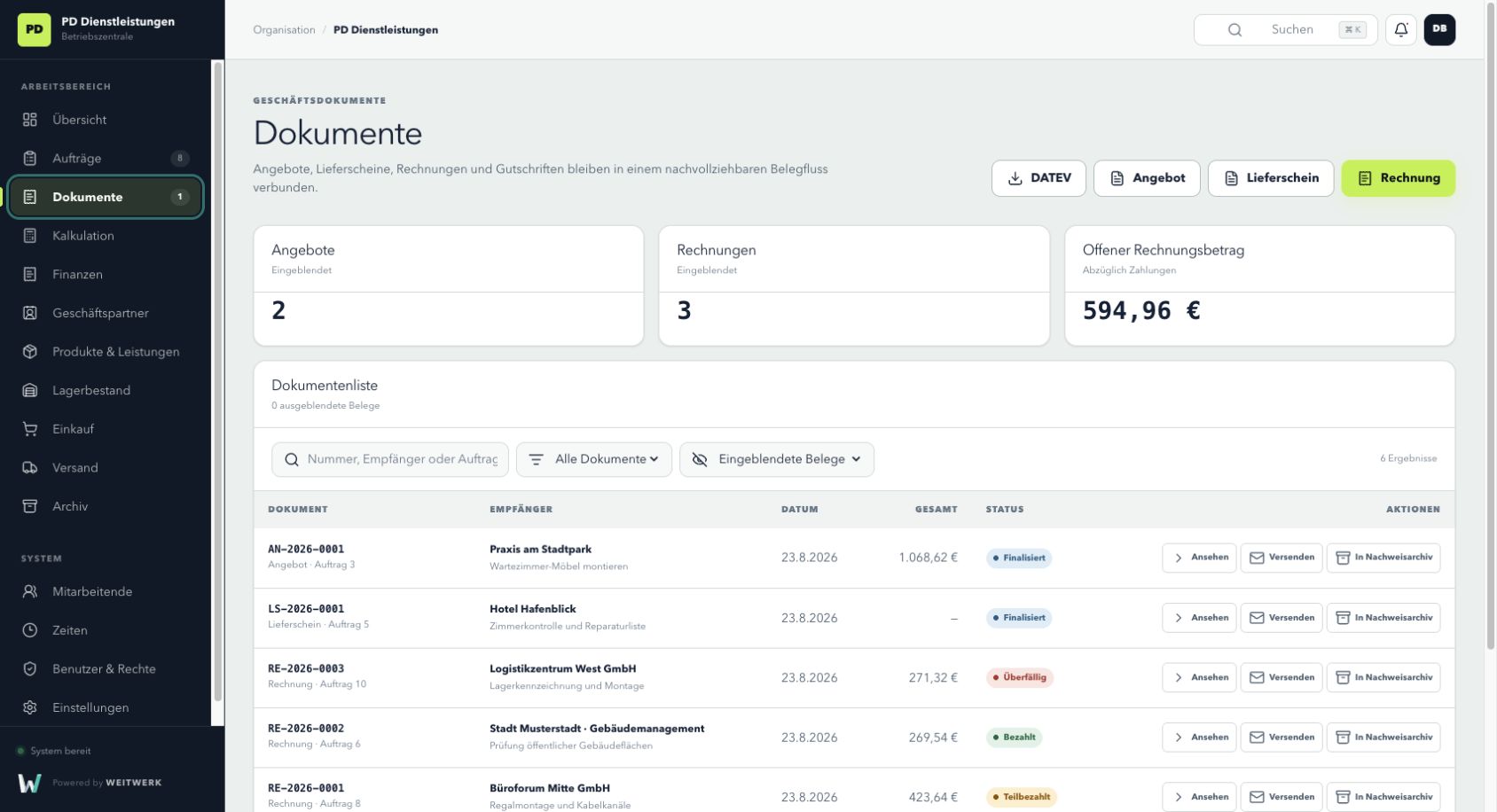Screen dimensions: 1497x812
Task: Click the Gesamt column header
Action: [x=937, y=510]
